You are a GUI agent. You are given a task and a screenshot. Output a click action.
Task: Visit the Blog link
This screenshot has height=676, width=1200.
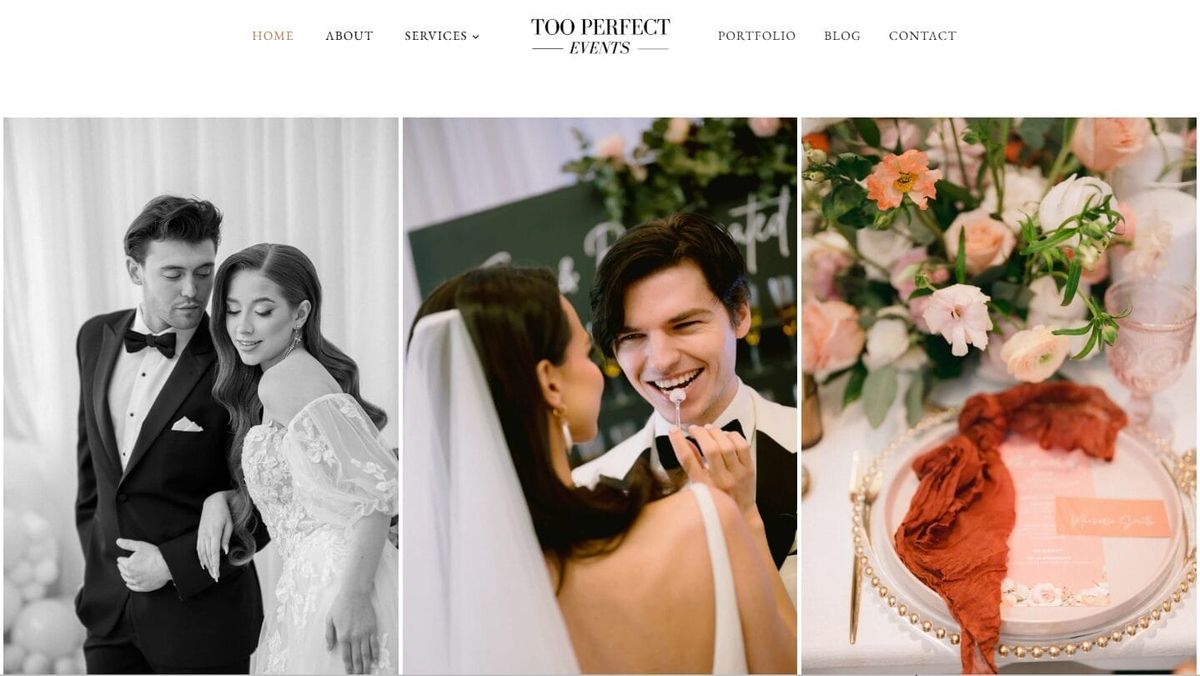[x=842, y=36]
